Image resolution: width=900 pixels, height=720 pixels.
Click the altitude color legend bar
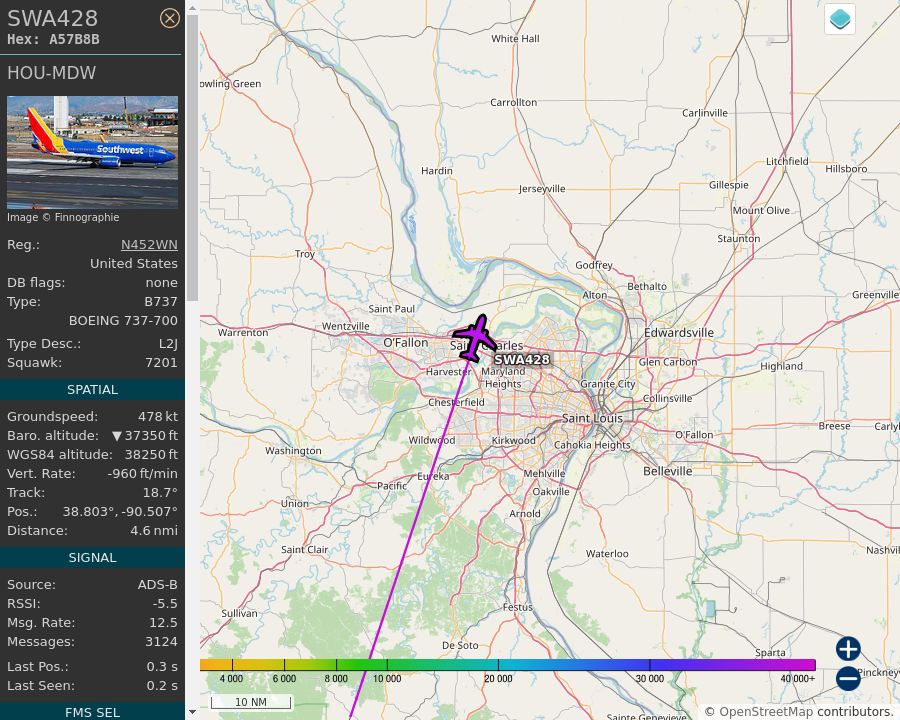[x=507, y=665]
